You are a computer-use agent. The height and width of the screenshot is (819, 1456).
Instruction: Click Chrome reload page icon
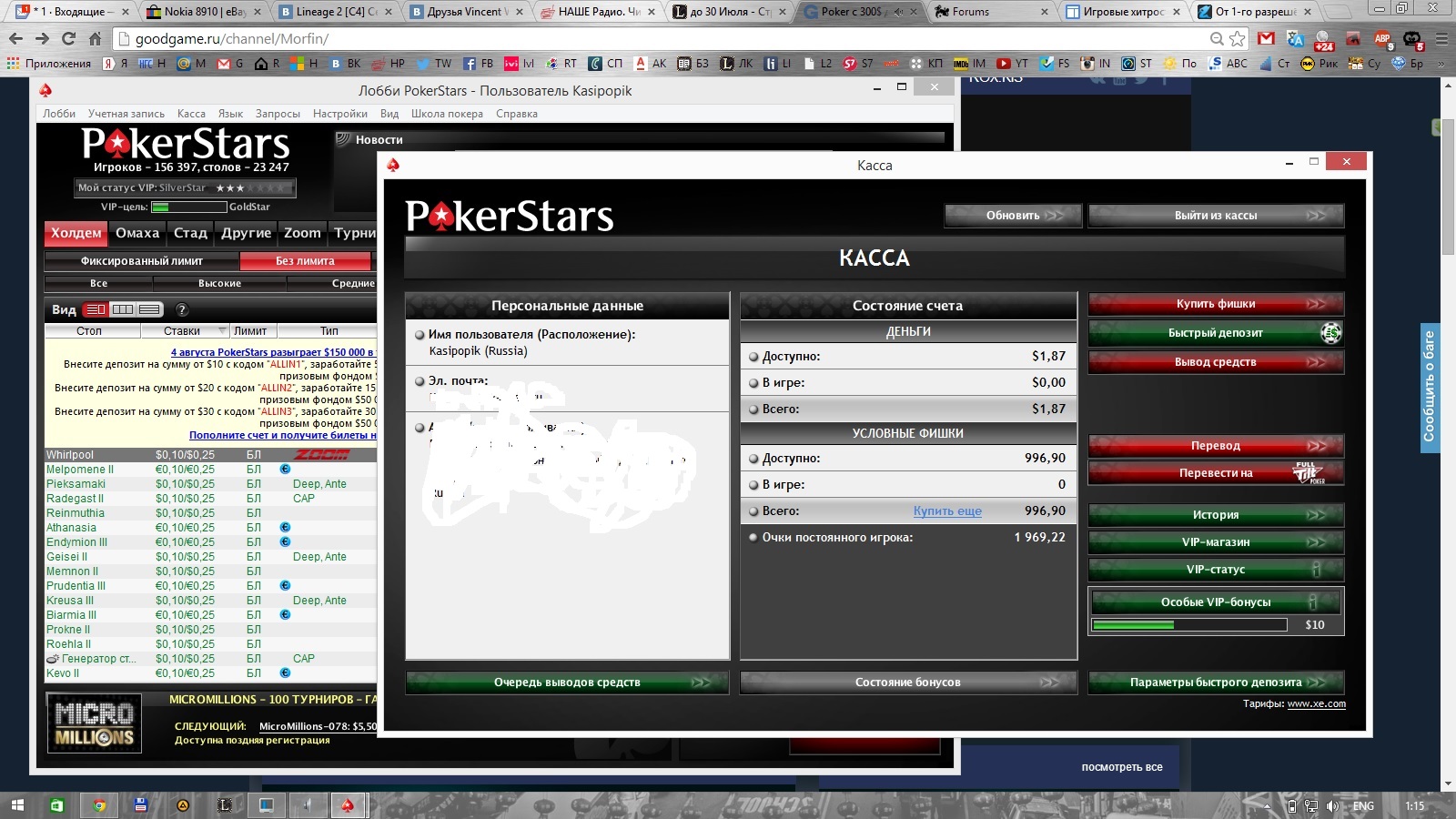(68, 38)
